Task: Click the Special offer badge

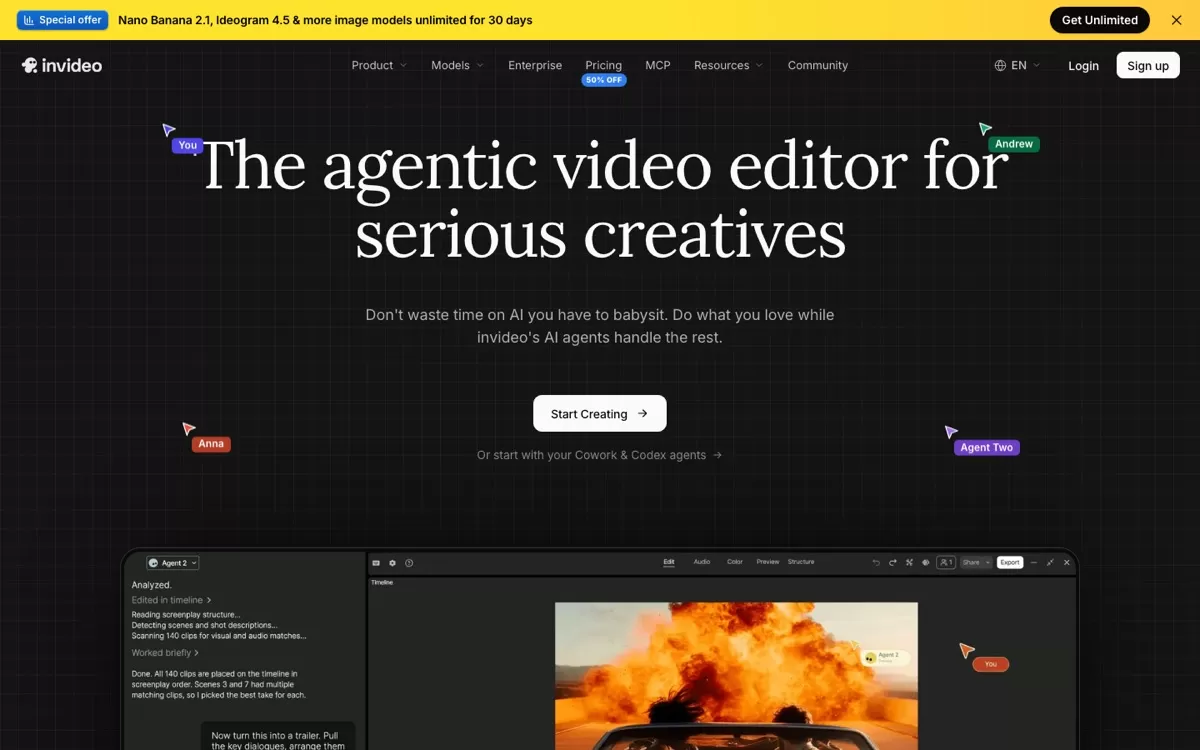Action: pos(62,20)
